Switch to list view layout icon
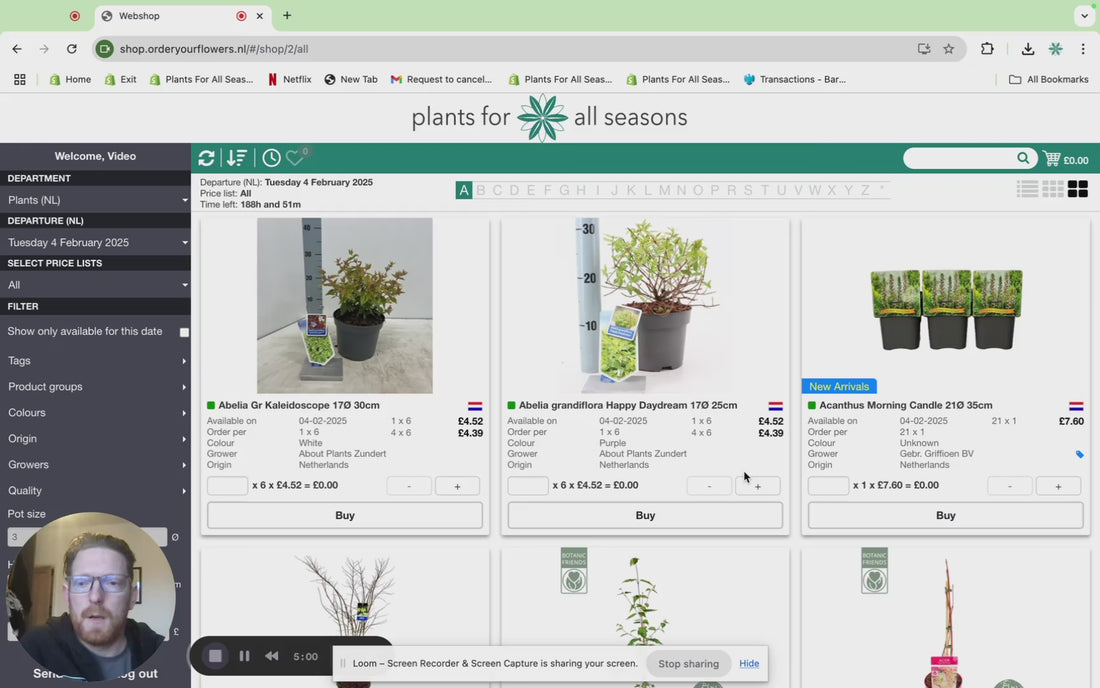Image resolution: width=1100 pixels, height=688 pixels. pos(1027,189)
